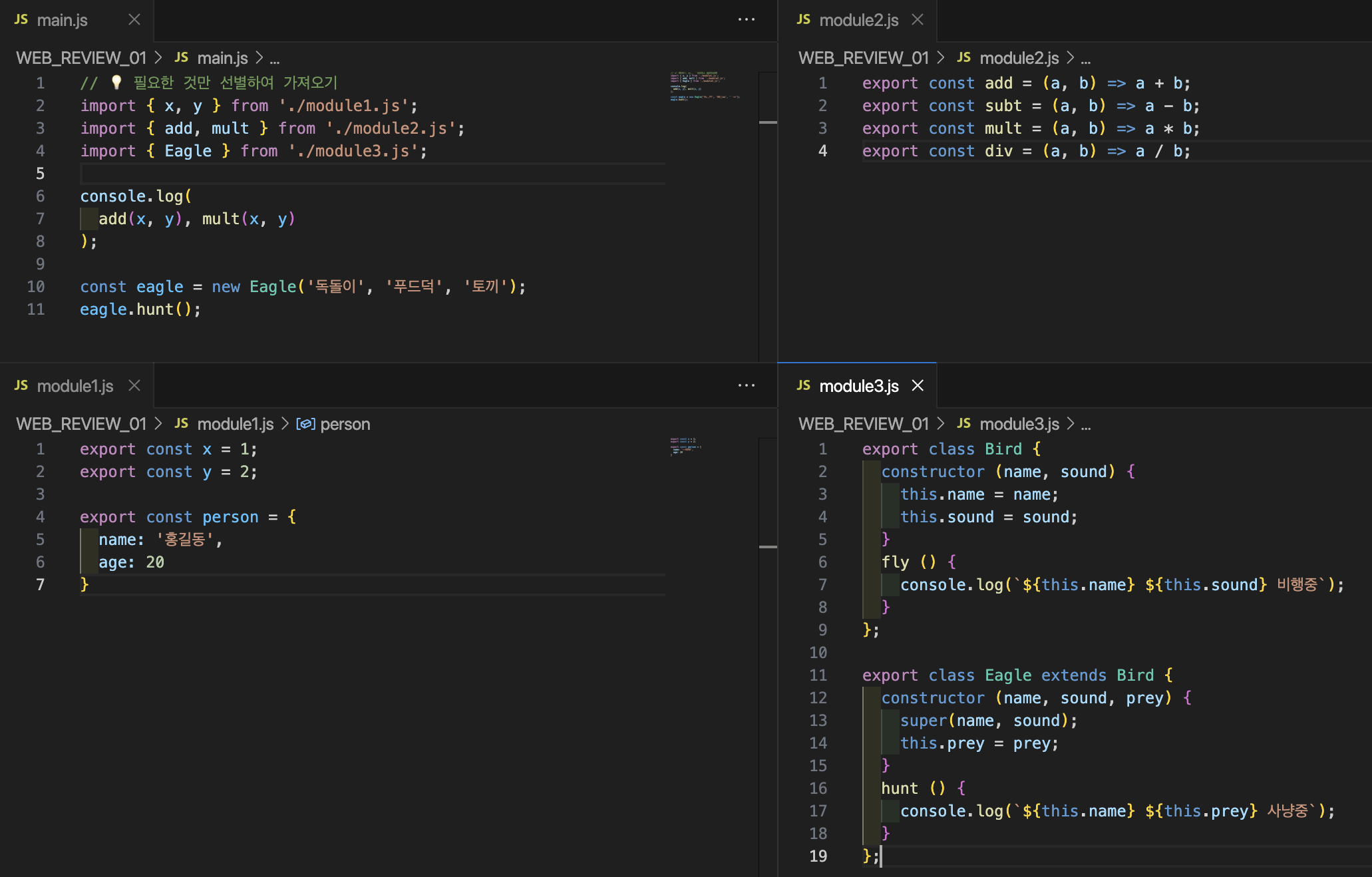The height and width of the screenshot is (877, 1372).
Task: Click './module2.js' import path link
Action: [x=391, y=128]
